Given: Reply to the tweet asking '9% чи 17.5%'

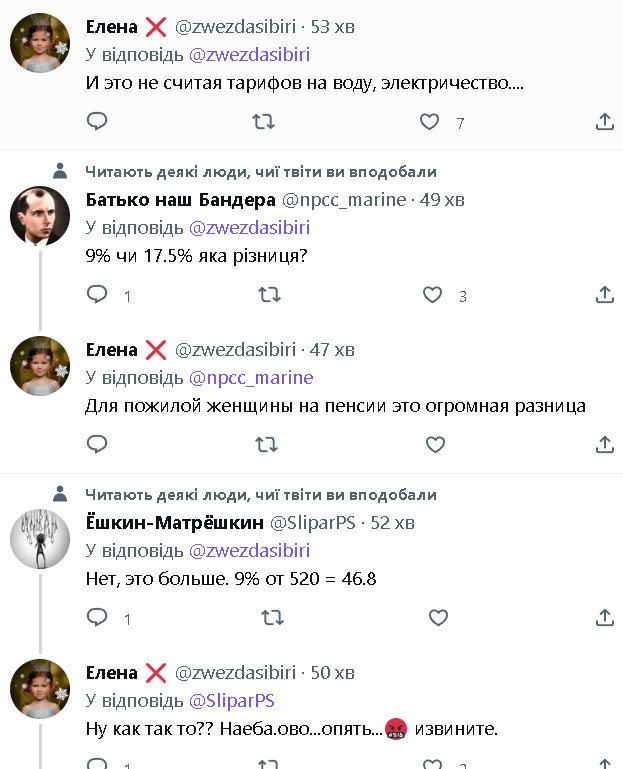Looking at the screenshot, I should click(x=97, y=295).
